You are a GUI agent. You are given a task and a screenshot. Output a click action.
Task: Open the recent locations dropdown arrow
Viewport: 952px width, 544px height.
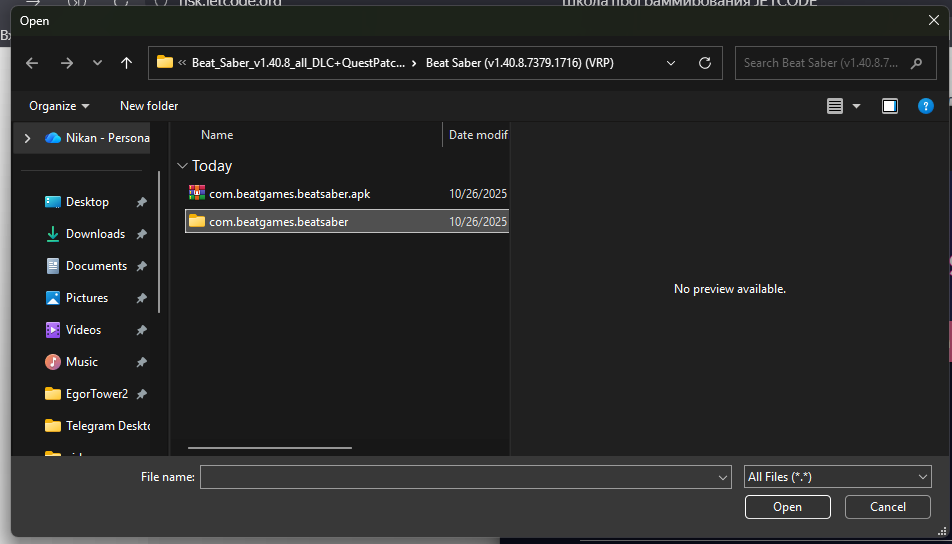click(97, 63)
